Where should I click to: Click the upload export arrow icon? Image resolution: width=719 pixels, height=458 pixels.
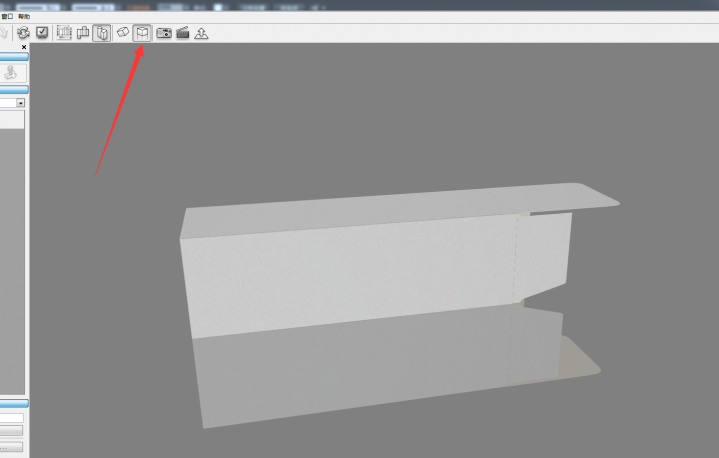[x=201, y=33]
